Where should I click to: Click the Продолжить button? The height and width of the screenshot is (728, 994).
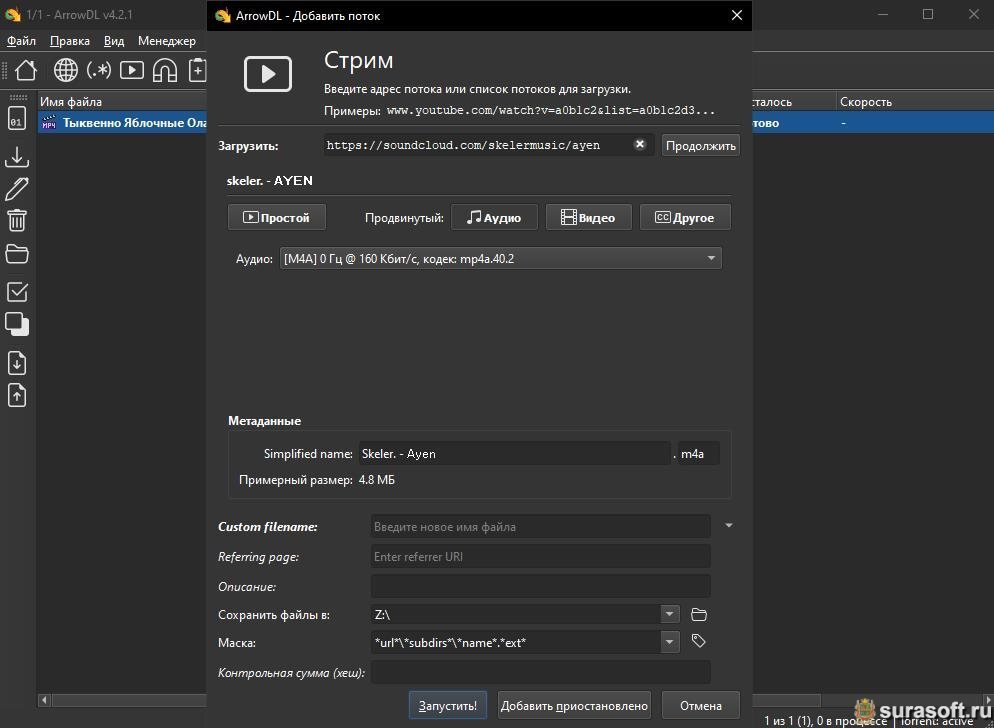[700, 145]
